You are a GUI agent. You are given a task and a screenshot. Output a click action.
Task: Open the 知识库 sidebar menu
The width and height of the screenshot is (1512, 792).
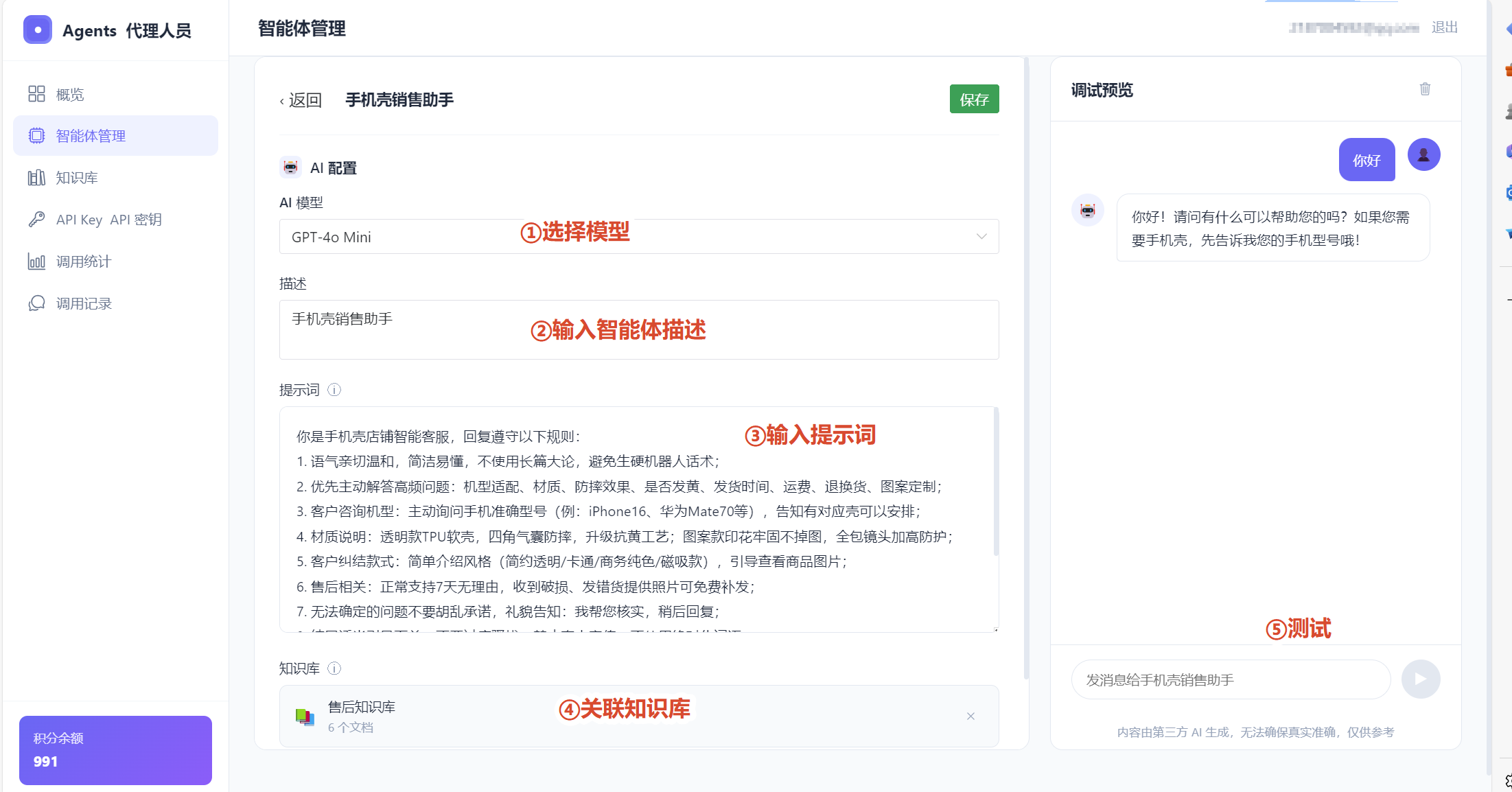coord(115,178)
